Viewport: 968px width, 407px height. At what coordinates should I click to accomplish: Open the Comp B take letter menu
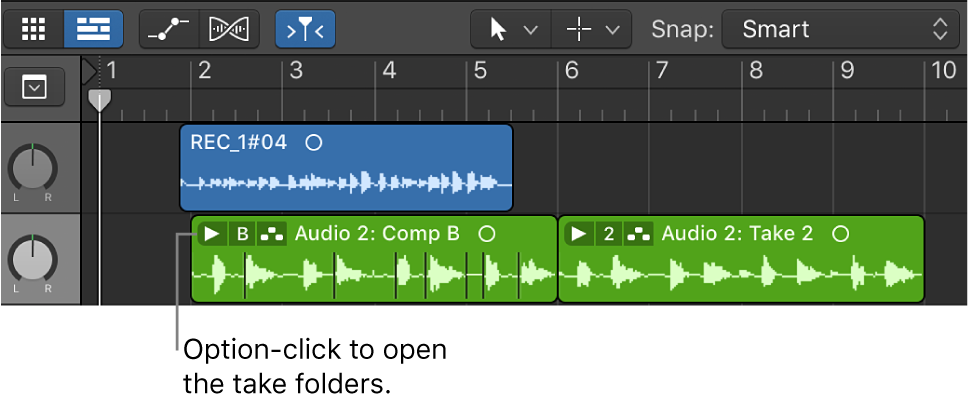241,234
